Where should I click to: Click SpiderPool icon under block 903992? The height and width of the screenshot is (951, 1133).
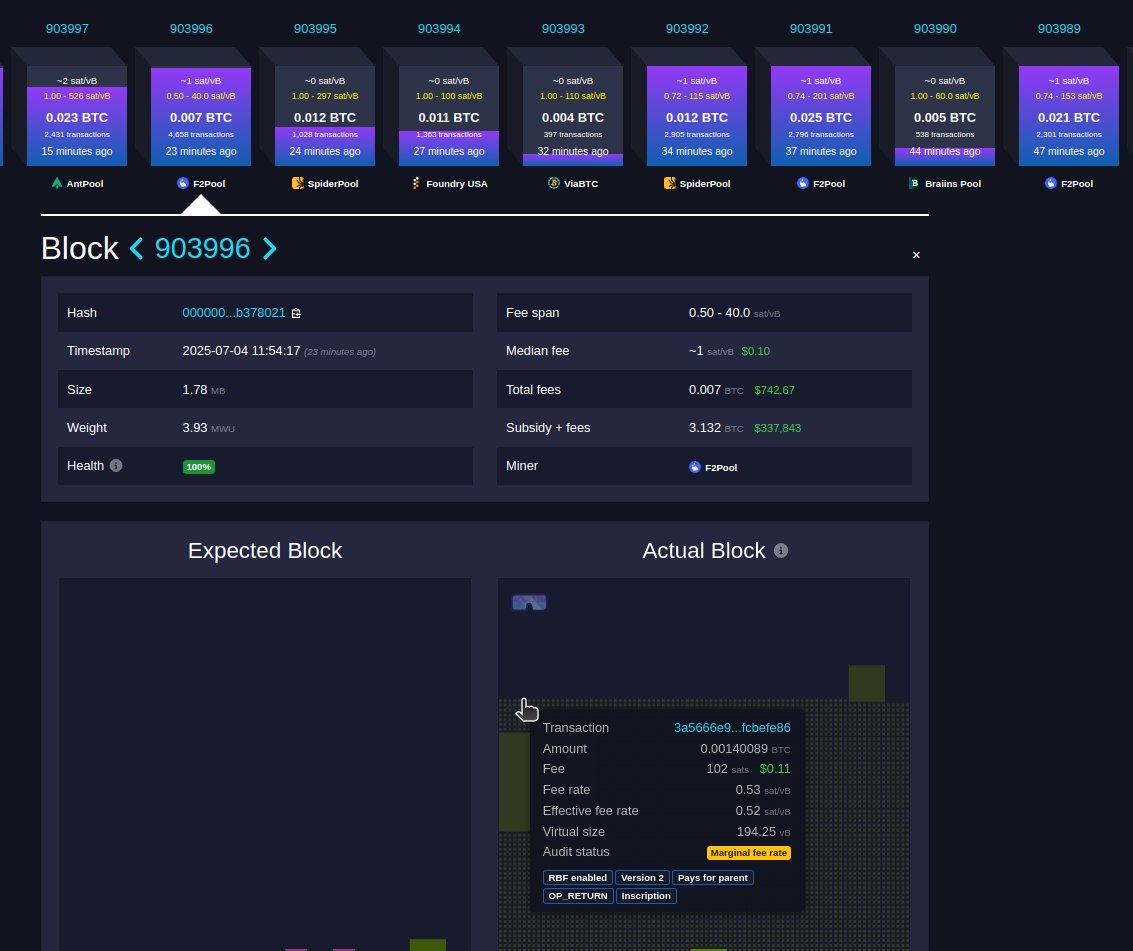click(x=670, y=184)
